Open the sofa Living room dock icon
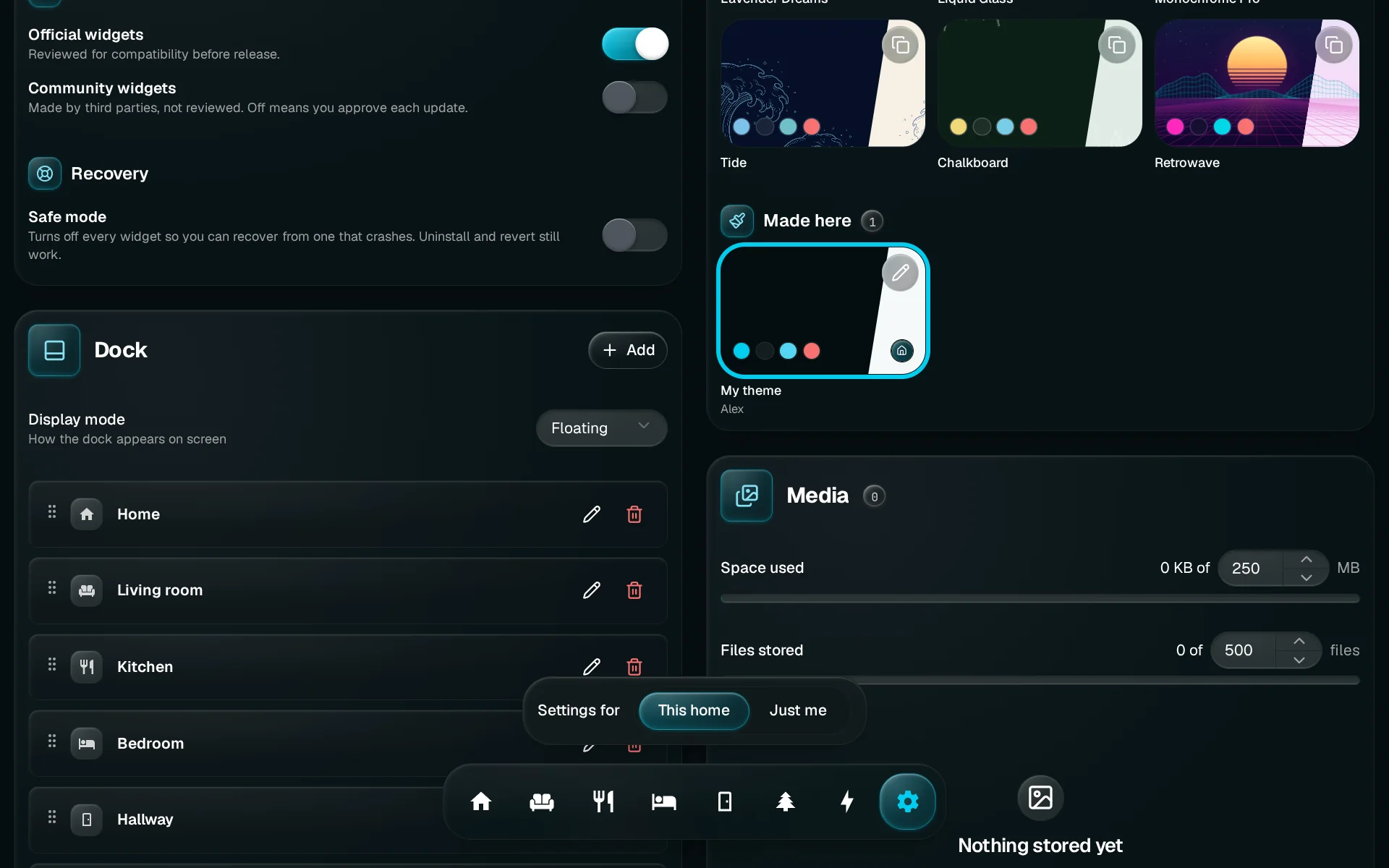Image resolution: width=1389 pixels, height=868 pixels. (542, 801)
